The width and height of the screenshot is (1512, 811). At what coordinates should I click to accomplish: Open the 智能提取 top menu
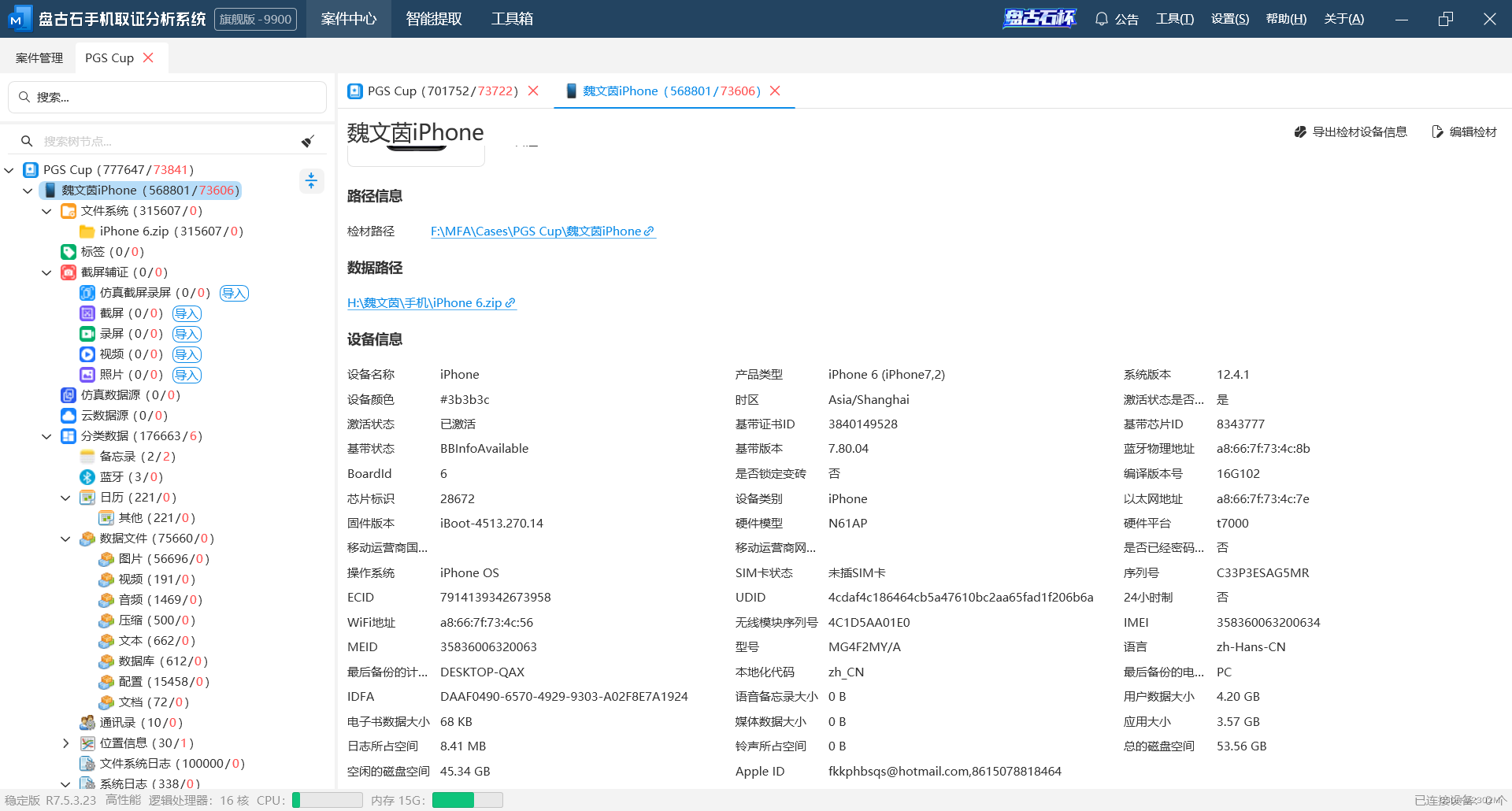434,19
